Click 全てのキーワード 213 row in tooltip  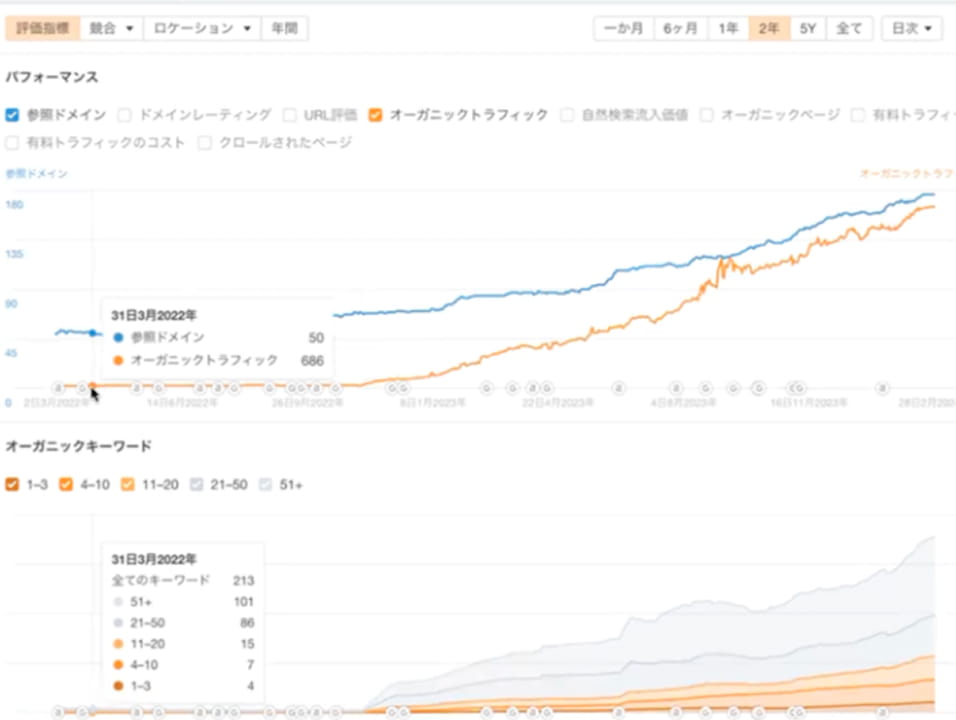click(x=183, y=580)
